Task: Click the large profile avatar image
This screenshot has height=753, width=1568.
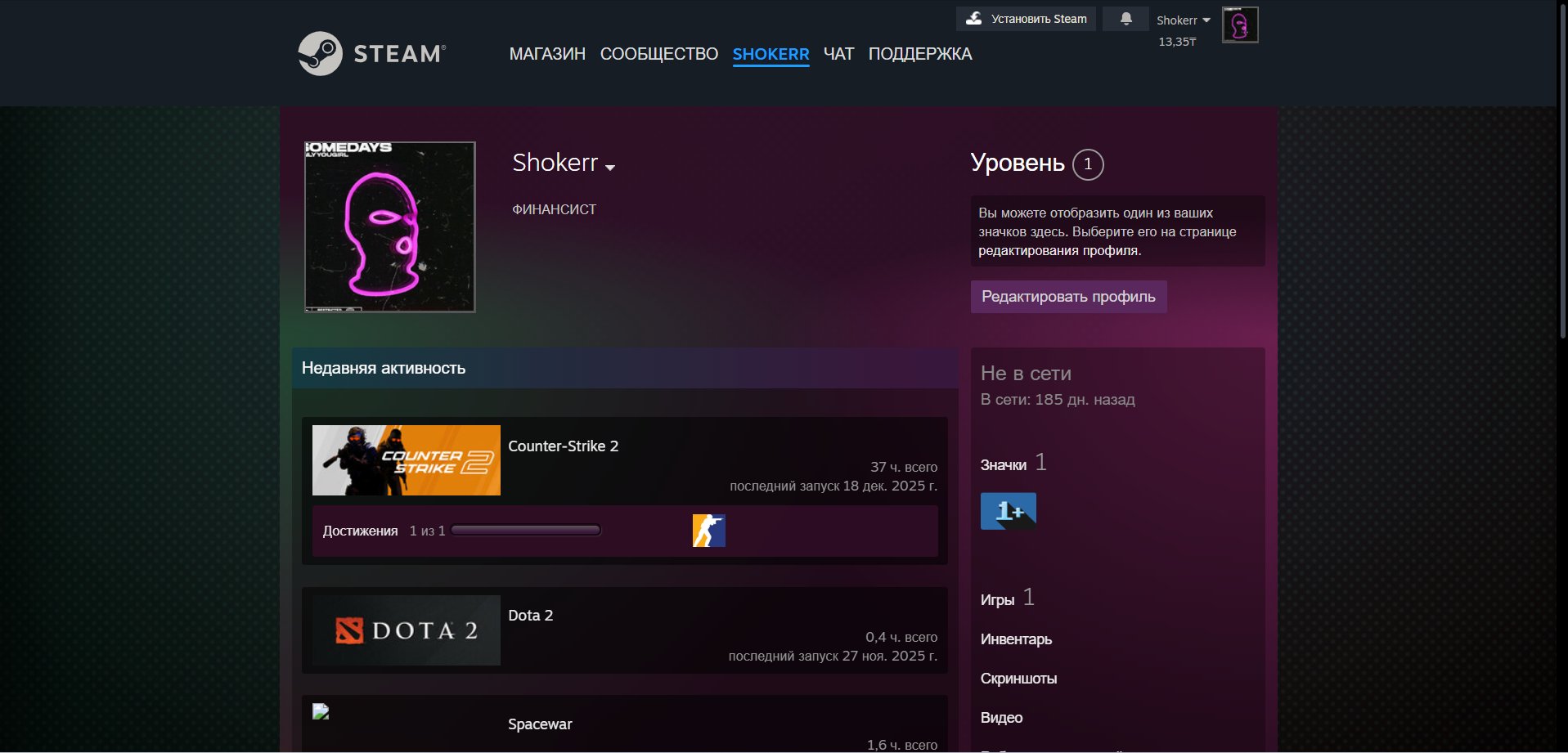Action: tap(390, 227)
